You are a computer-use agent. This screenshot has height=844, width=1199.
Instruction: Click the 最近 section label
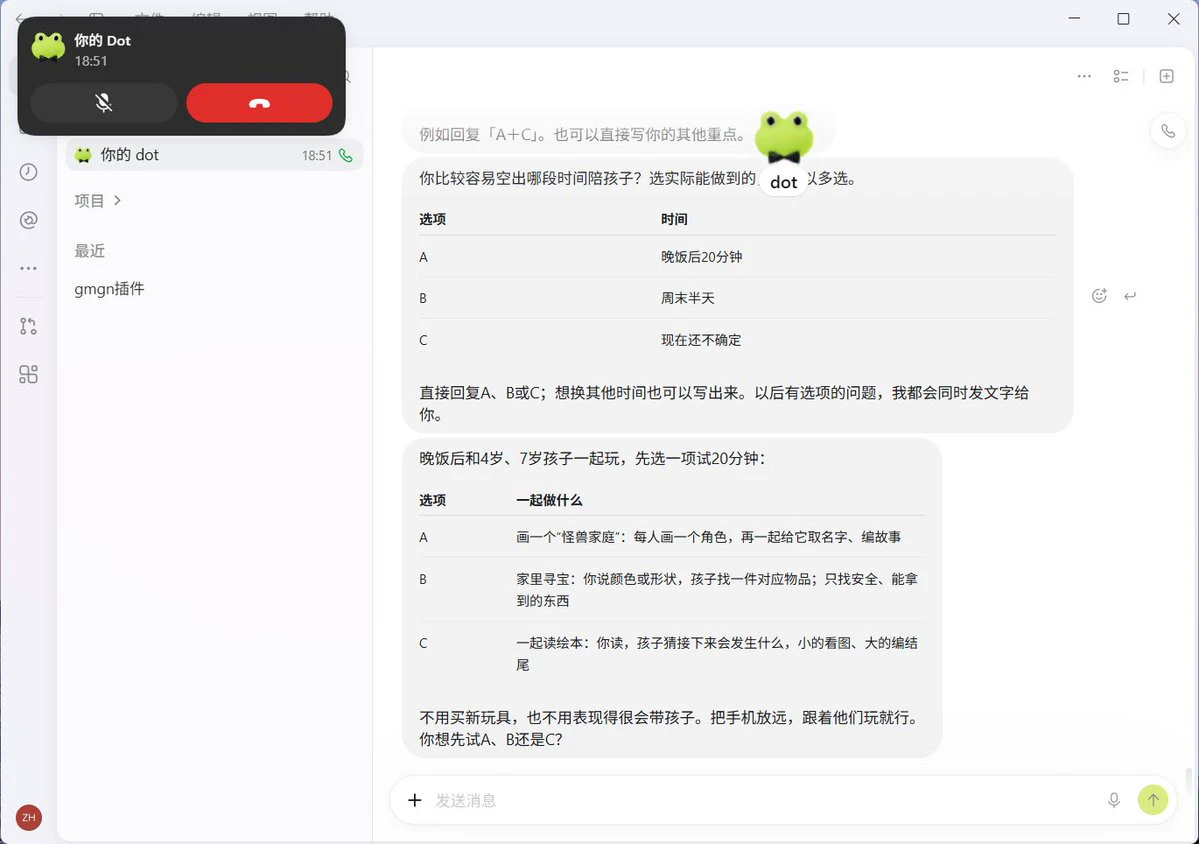89,251
